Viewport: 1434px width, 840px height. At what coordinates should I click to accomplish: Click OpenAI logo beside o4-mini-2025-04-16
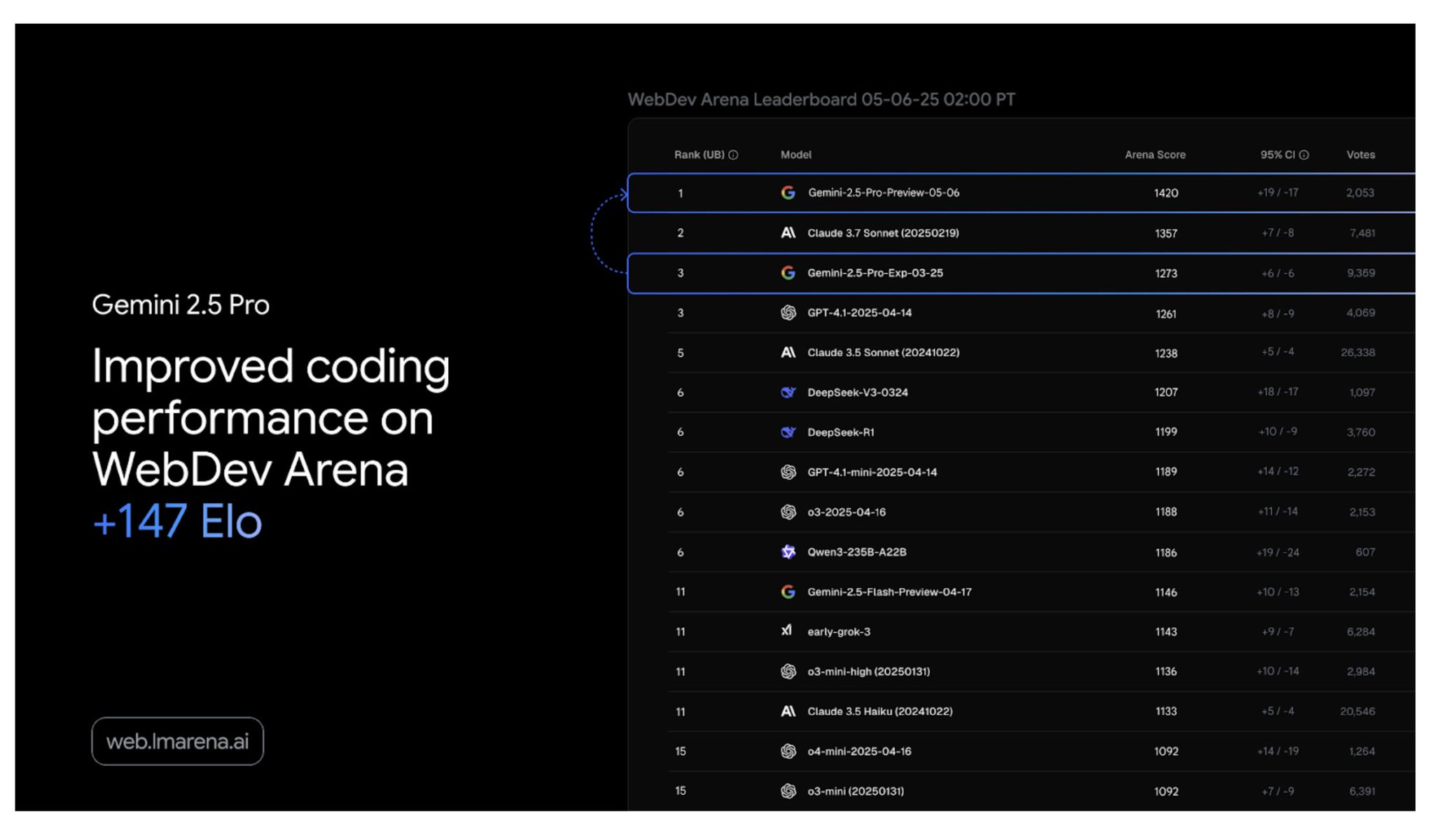coord(788,751)
